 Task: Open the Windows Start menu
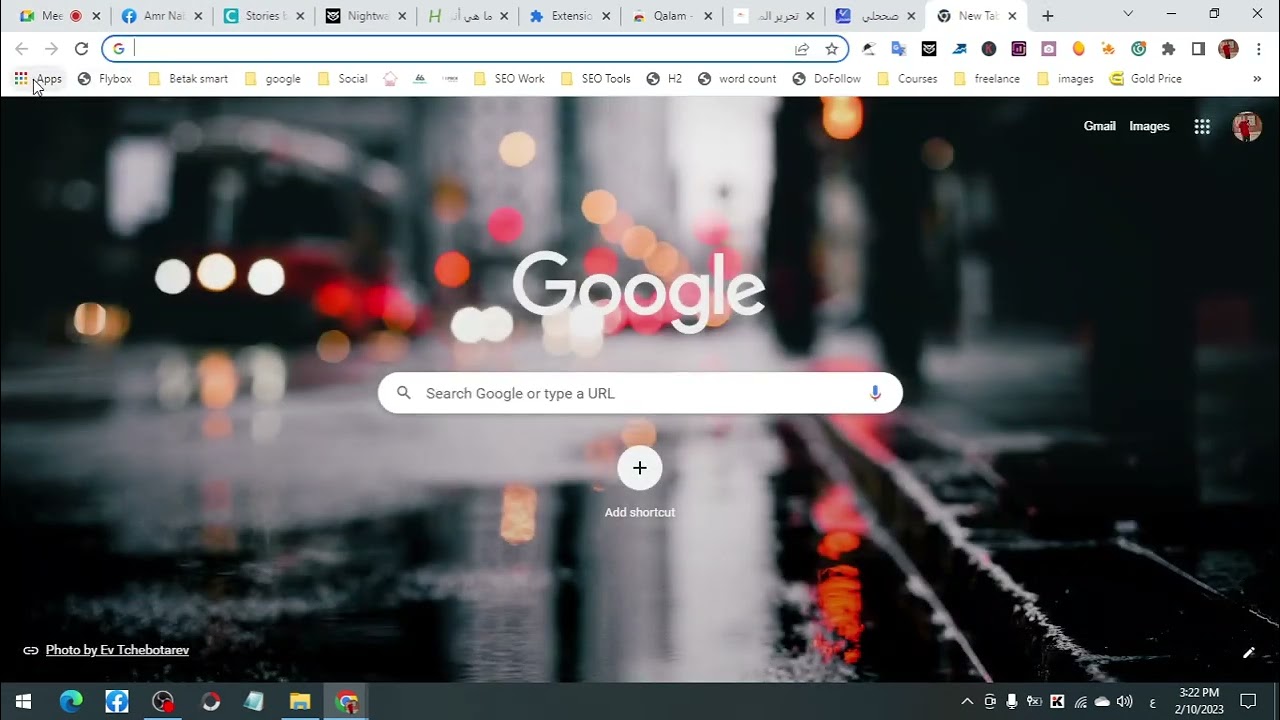[x=23, y=702]
